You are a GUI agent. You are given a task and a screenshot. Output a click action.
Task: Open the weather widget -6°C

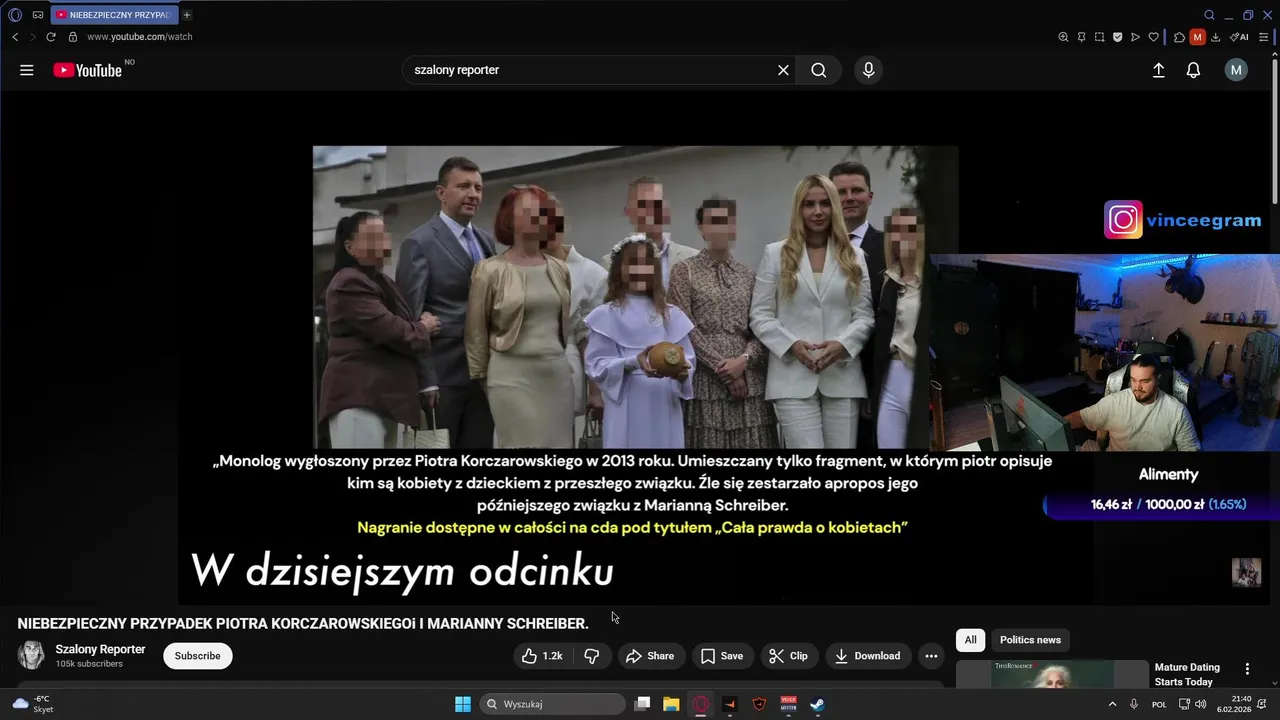coord(32,704)
